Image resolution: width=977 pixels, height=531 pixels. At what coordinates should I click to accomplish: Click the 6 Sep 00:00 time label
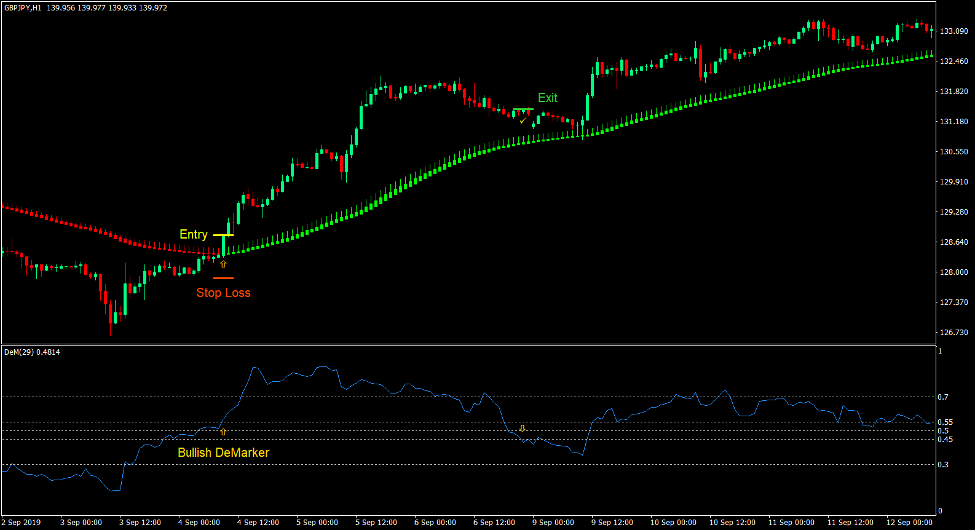tap(436, 522)
